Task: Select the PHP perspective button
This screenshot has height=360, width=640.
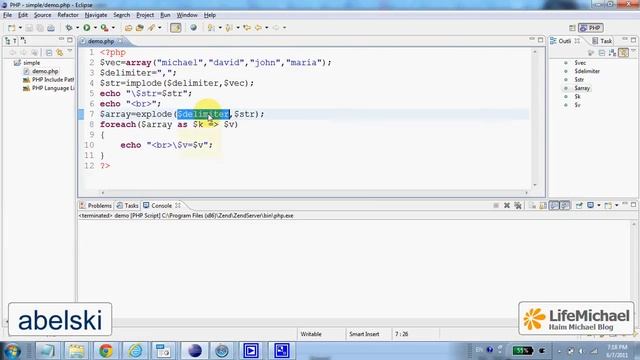Action: (x=591, y=28)
